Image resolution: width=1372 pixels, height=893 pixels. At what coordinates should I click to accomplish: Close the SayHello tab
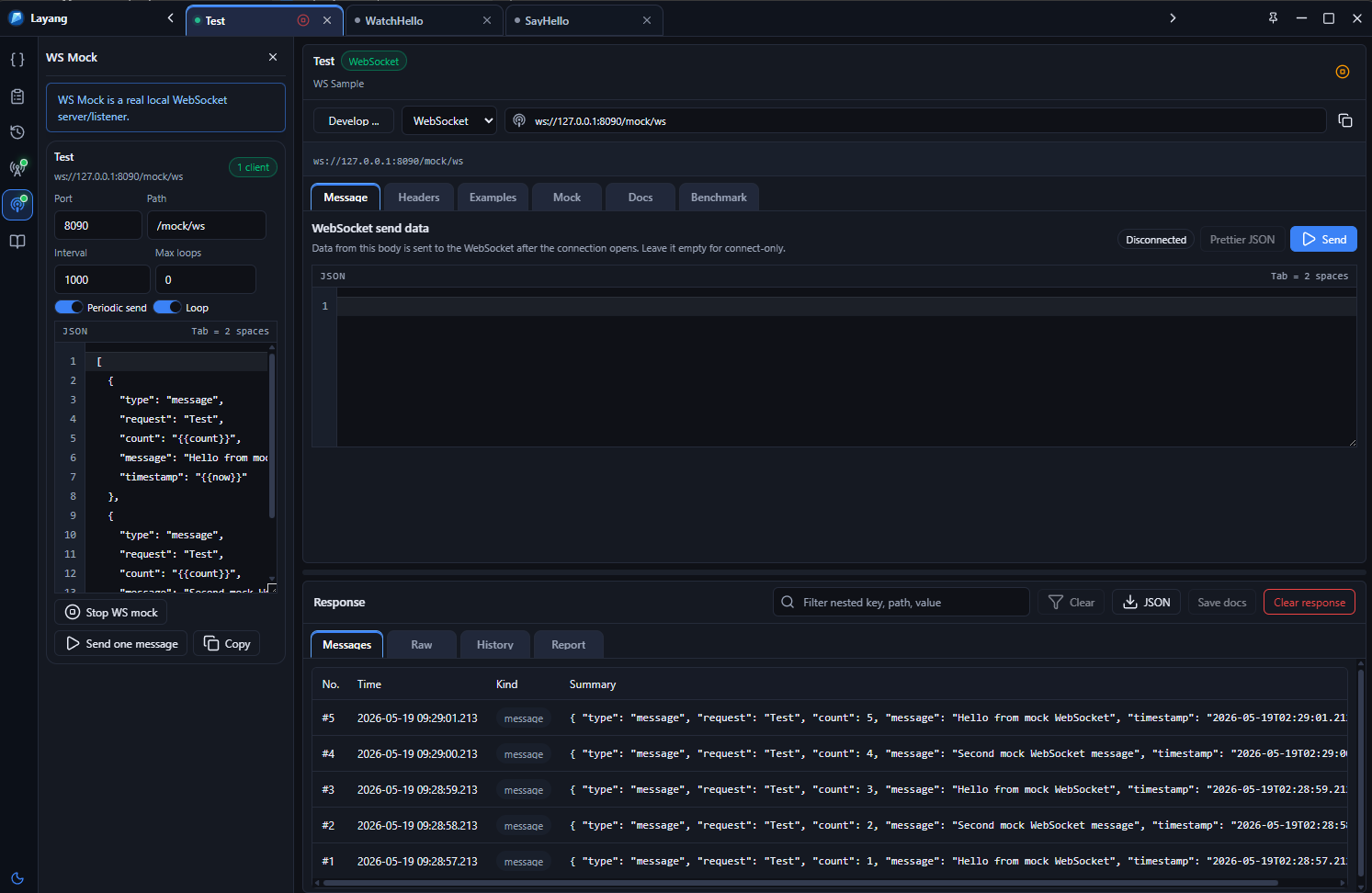point(647,20)
